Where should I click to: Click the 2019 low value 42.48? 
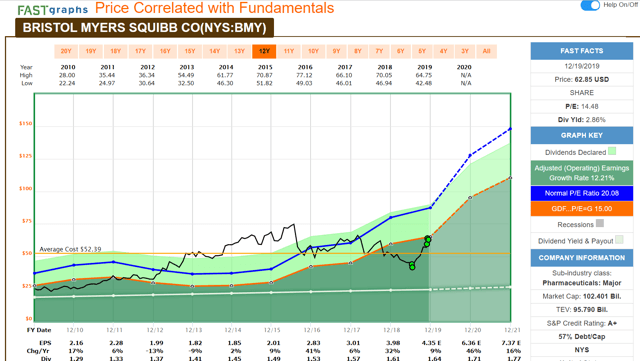(424, 83)
